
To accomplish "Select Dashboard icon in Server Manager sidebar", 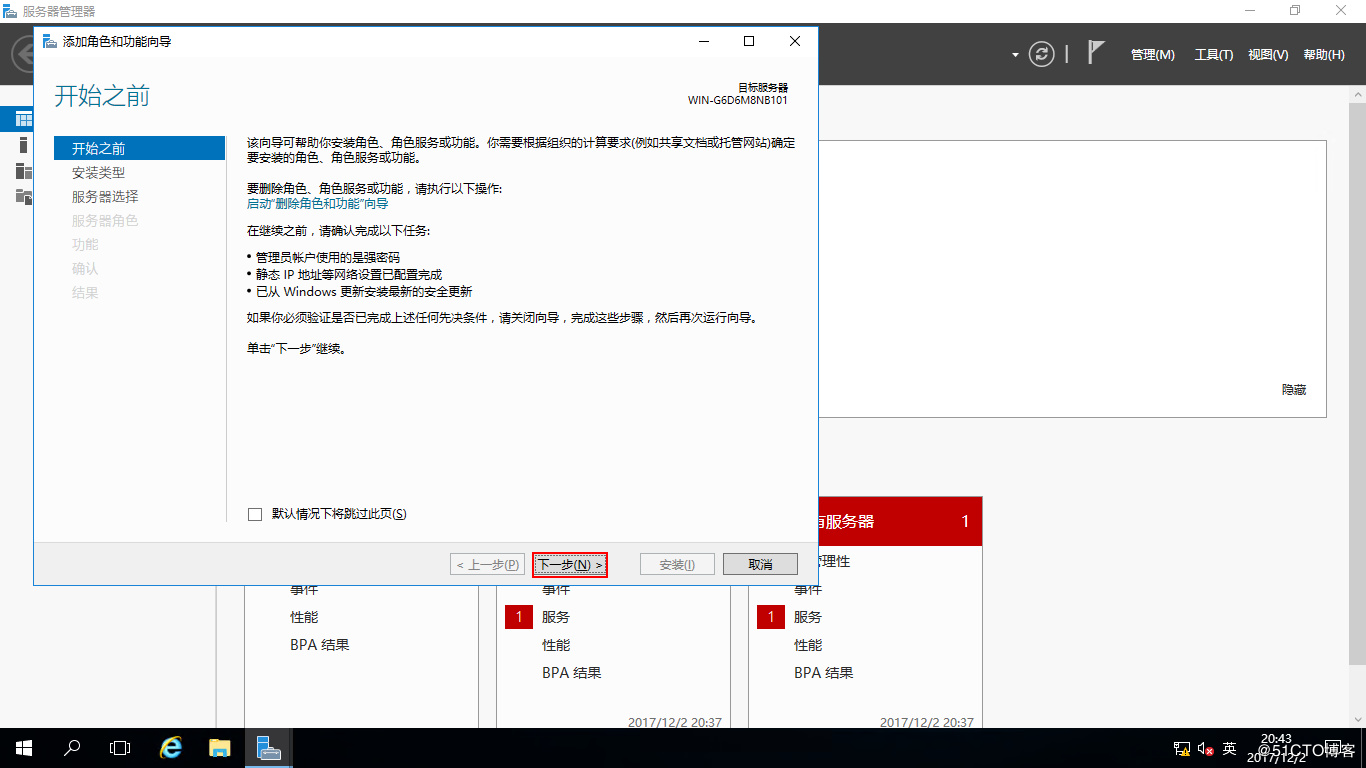I will click(24, 119).
